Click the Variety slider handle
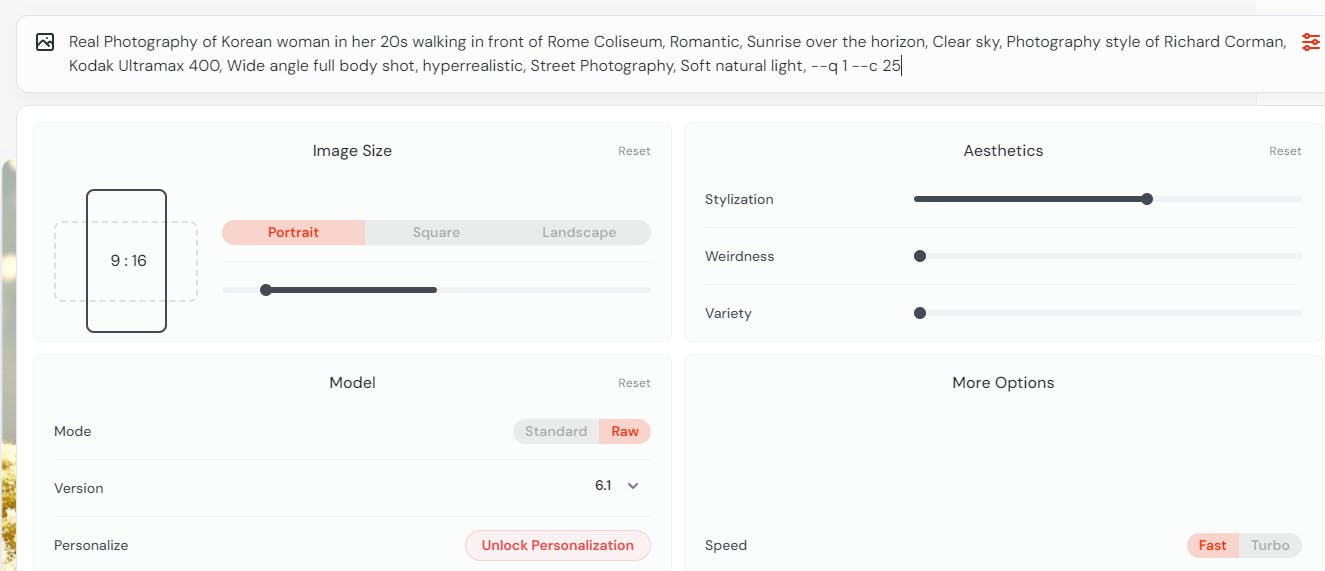 coord(920,313)
